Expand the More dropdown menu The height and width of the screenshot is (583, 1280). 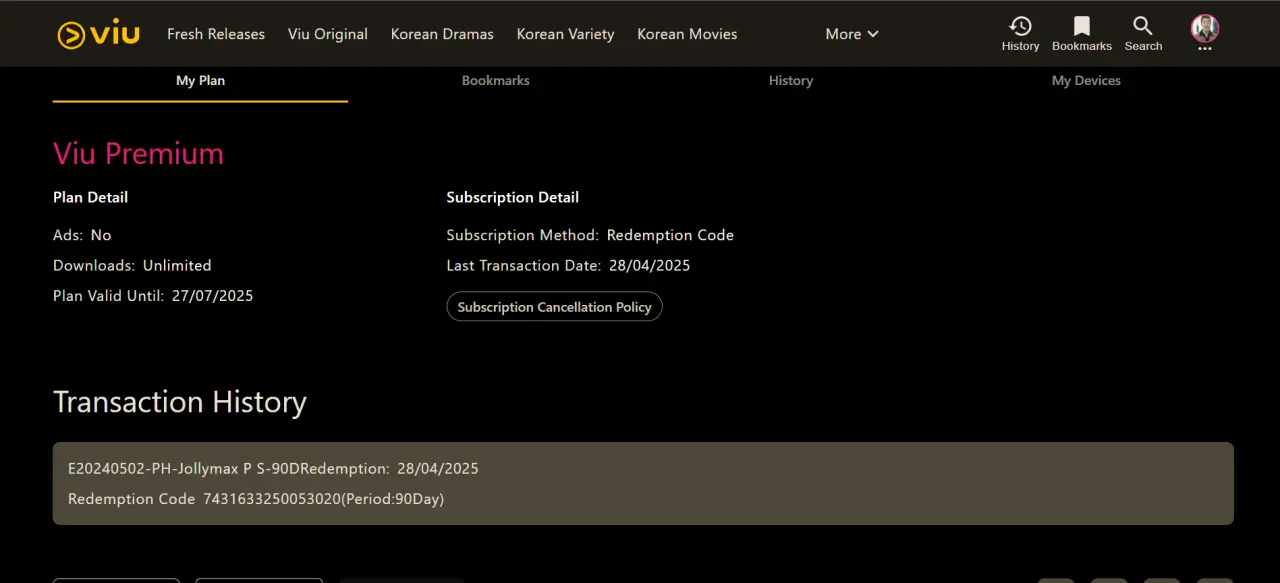[852, 34]
